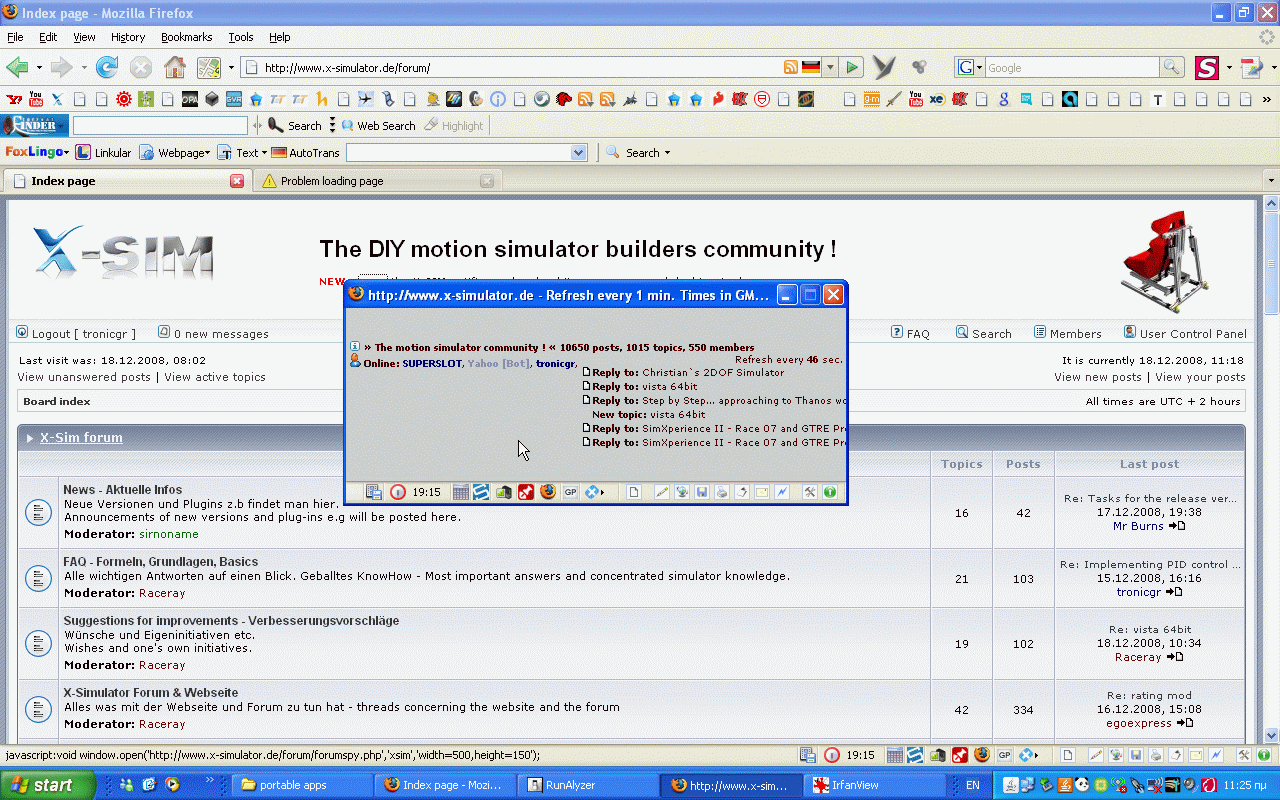This screenshot has width=1280, height=800.
Task: Open the Back button history dropdown arrow
Action: click(x=39, y=68)
